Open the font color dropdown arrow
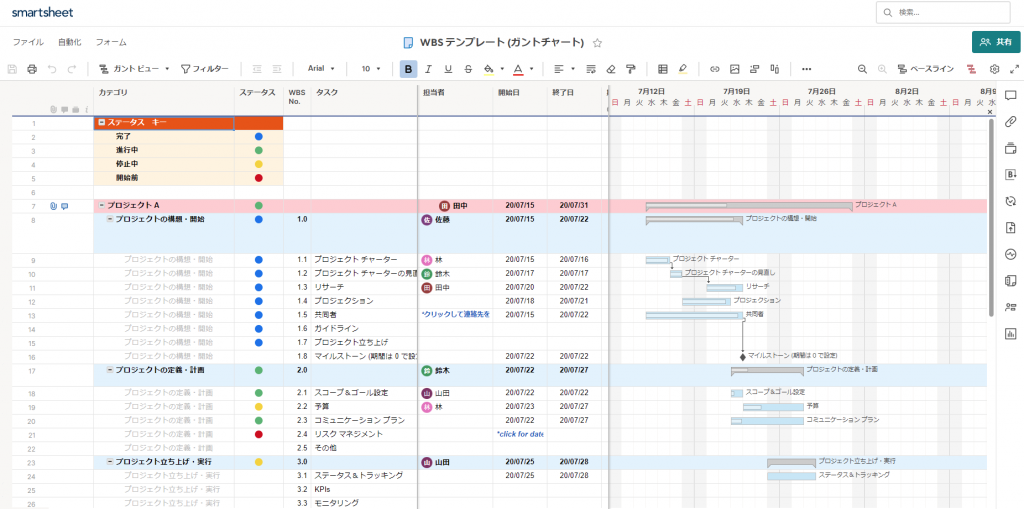1024x509 pixels. tap(532, 69)
